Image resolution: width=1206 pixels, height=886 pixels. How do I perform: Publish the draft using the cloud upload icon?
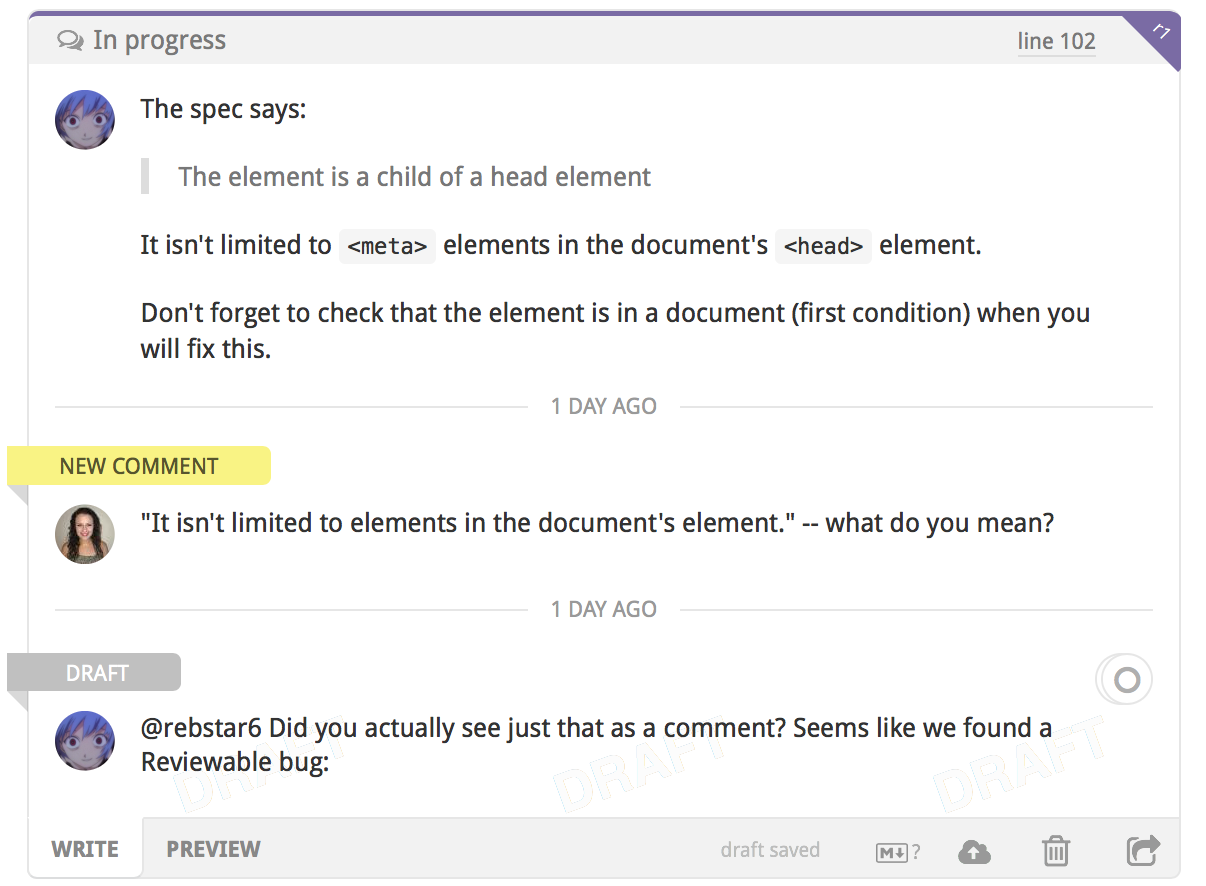pyautogui.click(x=974, y=851)
